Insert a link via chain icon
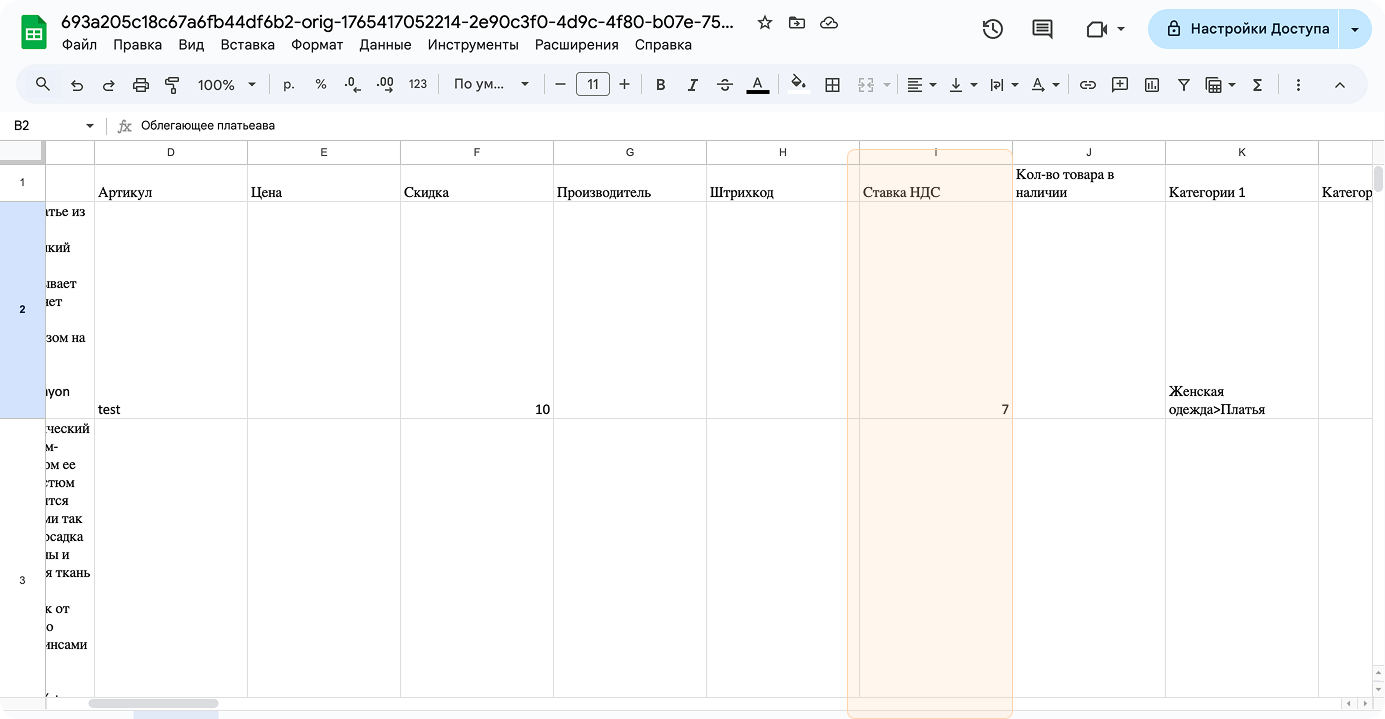1385x719 pixels. (1088, 85)
